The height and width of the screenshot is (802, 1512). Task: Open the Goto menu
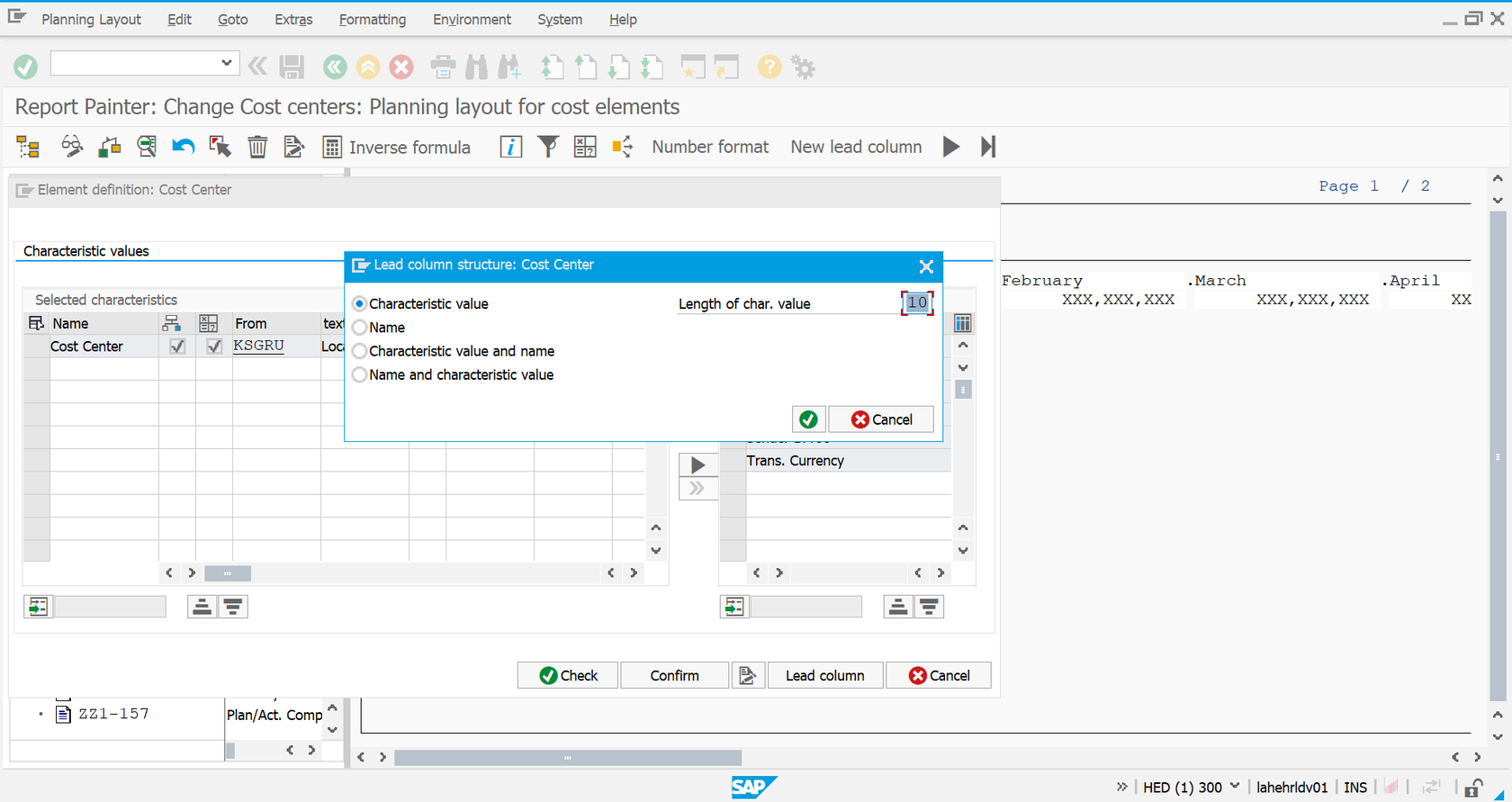click(x=232, y=19)
